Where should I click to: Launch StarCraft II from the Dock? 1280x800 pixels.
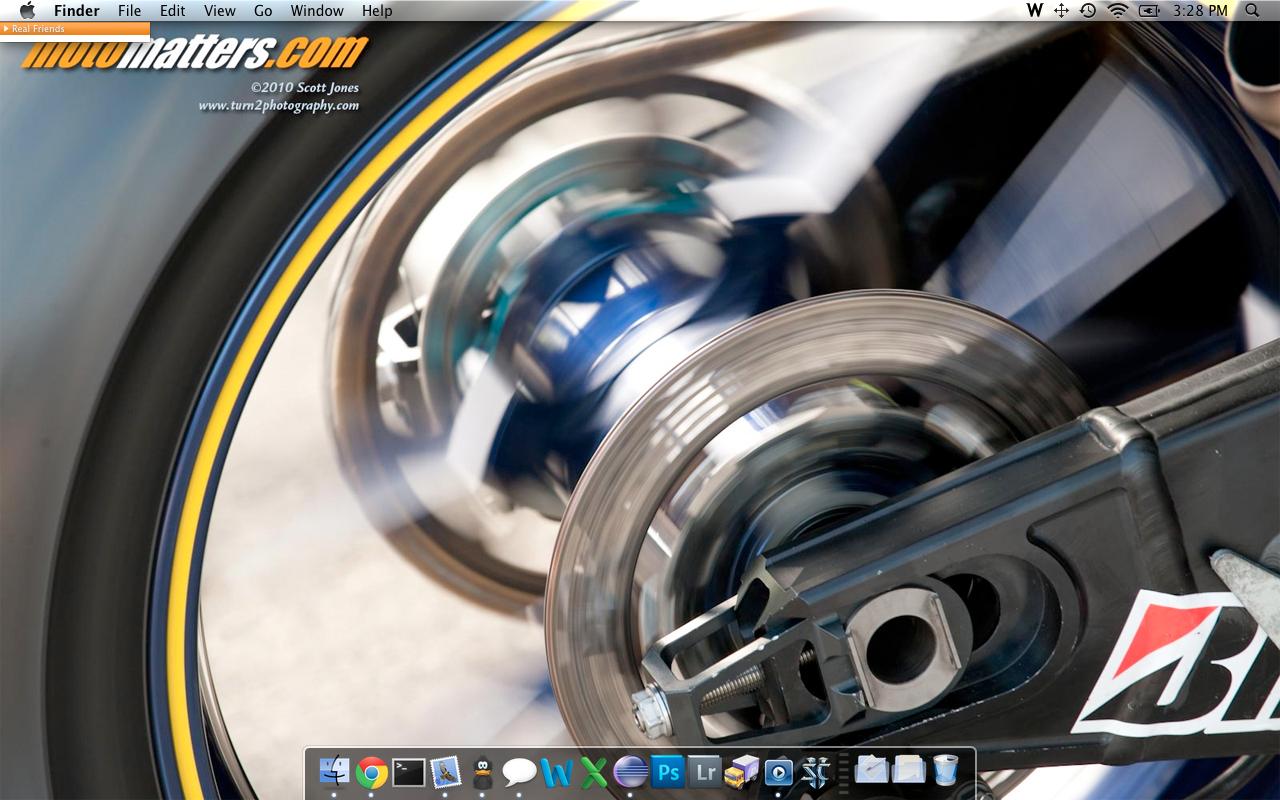click(816, 771)
